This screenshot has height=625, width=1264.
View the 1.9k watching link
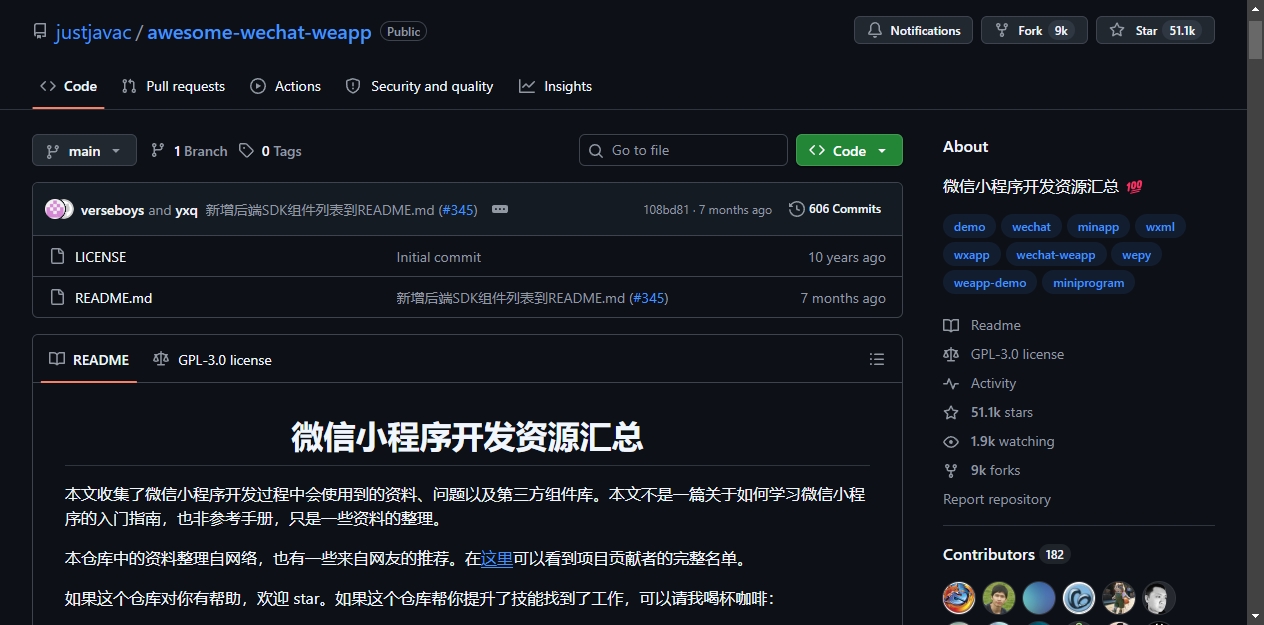coord(999,441)
